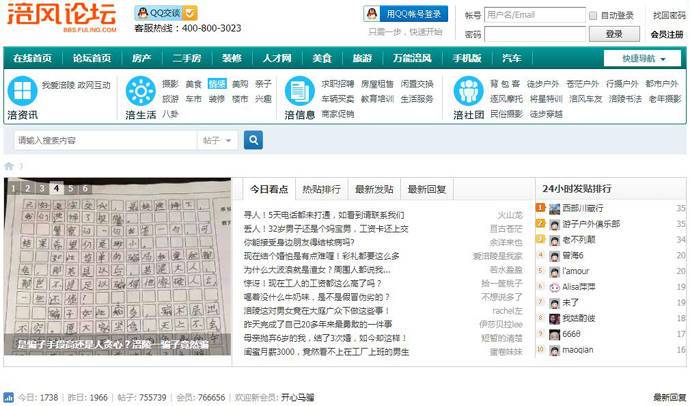The width and height of the screenshot is (690, 406).
Task: Expand the 帐号 login type dropdown
Action: pyautogui.click(x=473, y=16)
